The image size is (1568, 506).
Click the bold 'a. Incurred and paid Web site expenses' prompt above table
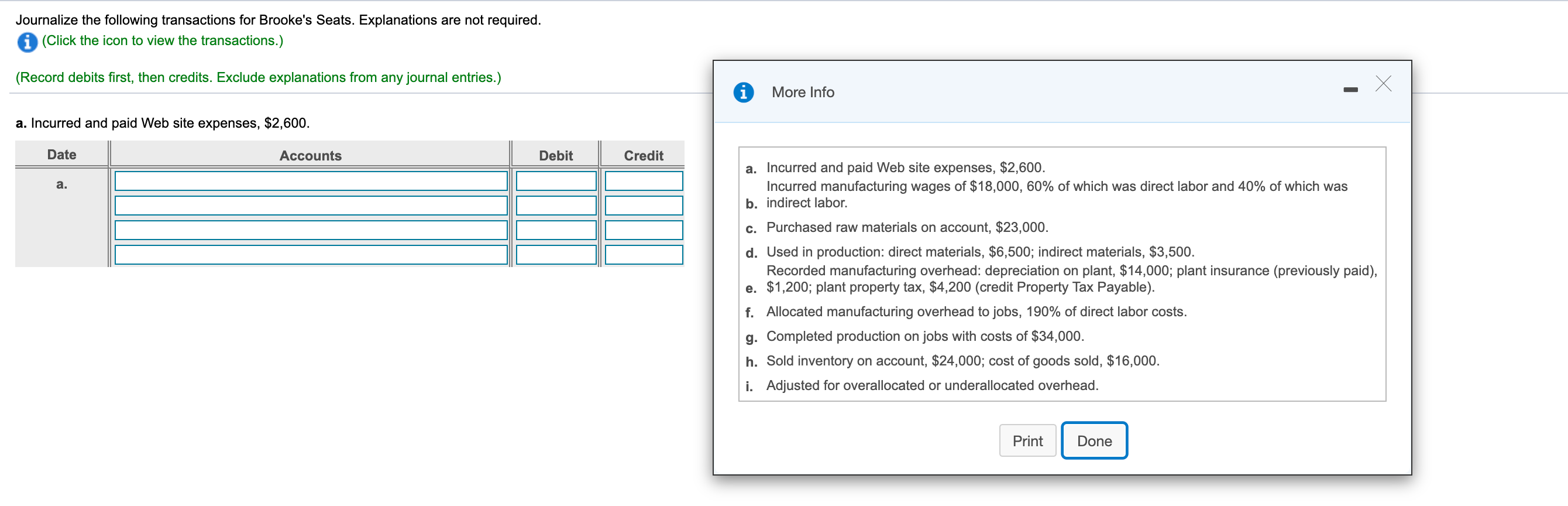(x=163, y=123)
